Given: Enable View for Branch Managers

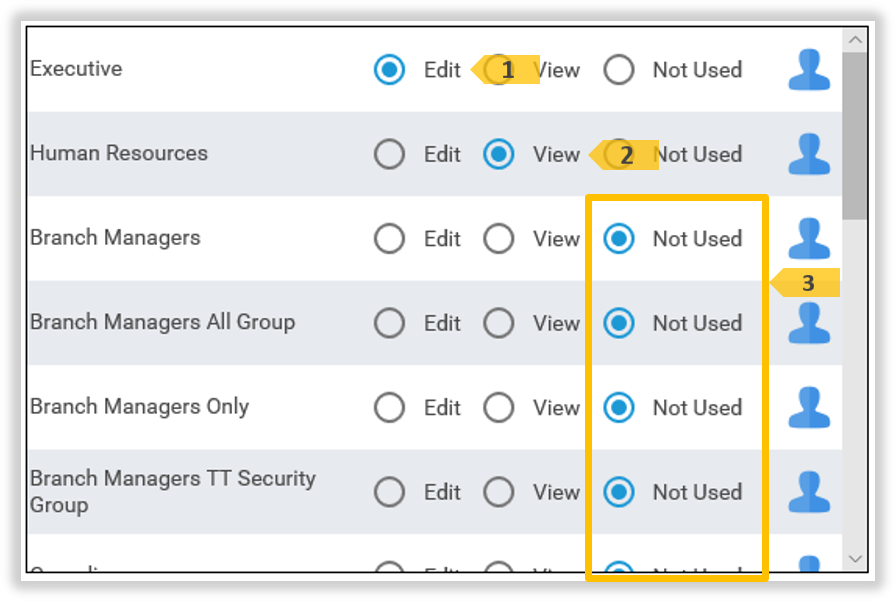Looking at the screenshot, I should pos(499,238).
